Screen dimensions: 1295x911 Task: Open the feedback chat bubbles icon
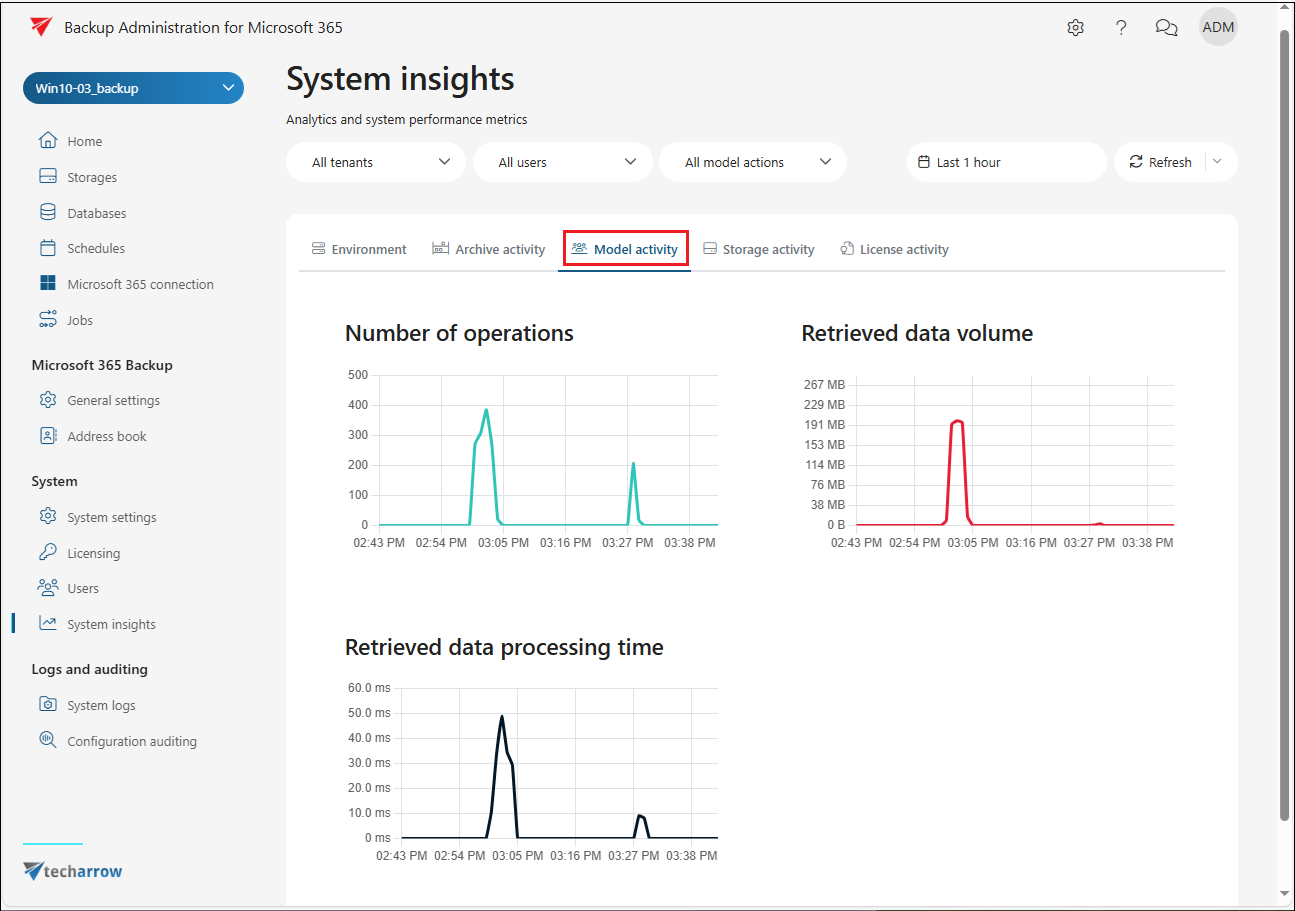coord(1166,28)
